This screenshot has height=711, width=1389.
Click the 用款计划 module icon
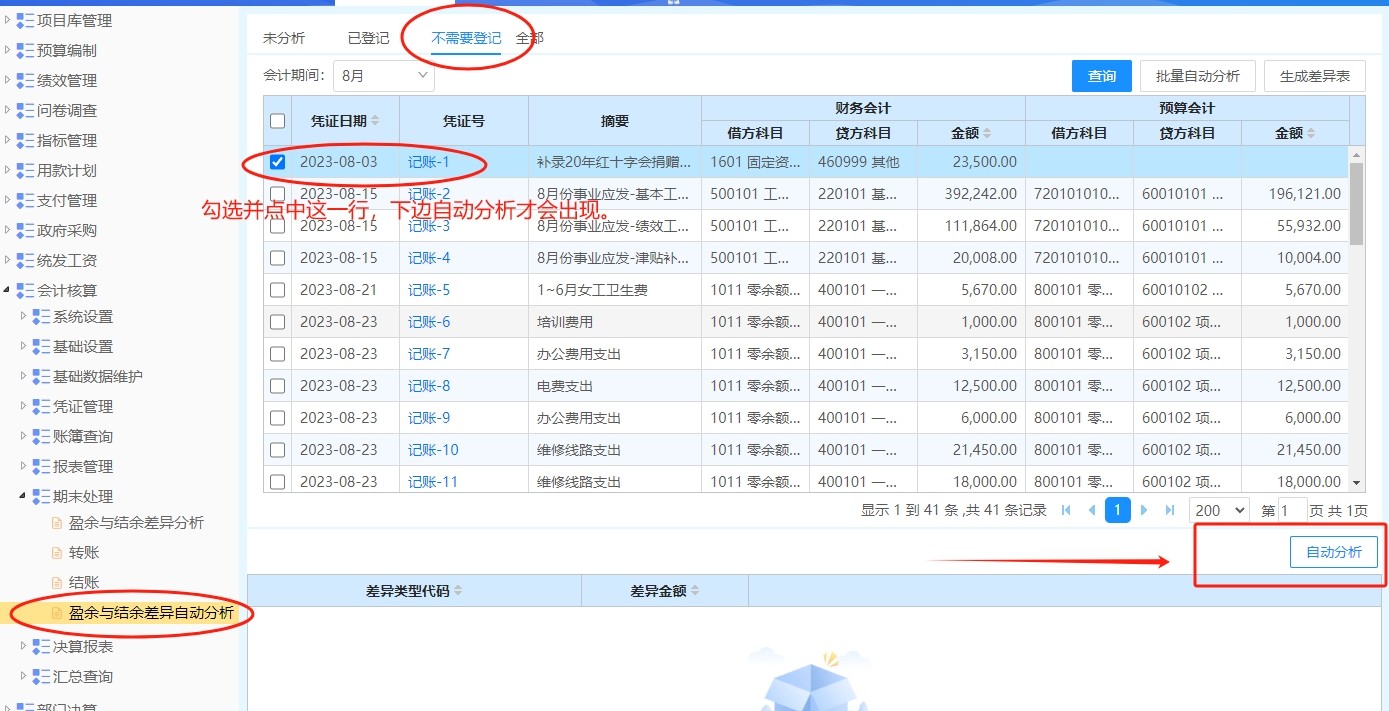point(25,170)
